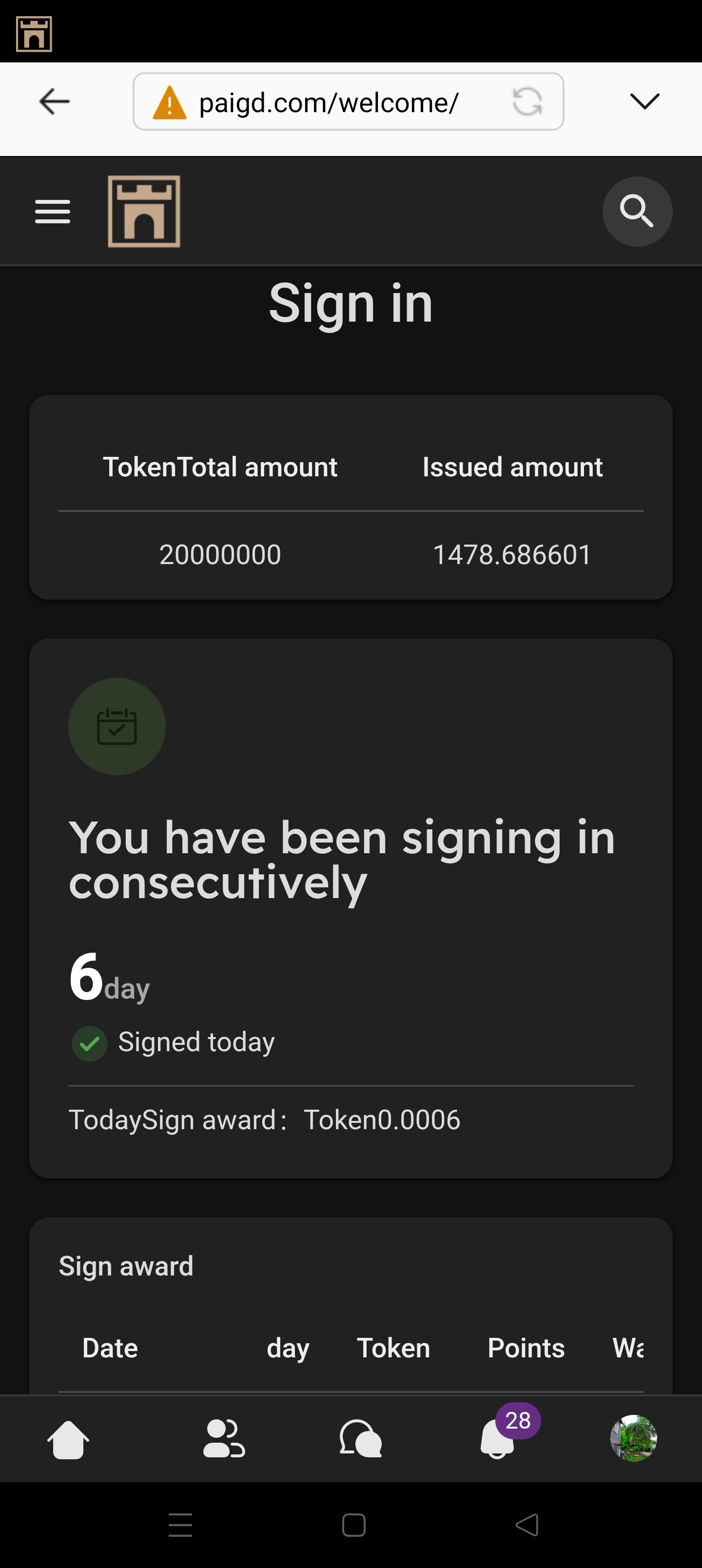Screen dimensions: 702x1568
Task: Open the friends tab in bottom bar
Action: pyautogui.click(x=223, y=1439)
